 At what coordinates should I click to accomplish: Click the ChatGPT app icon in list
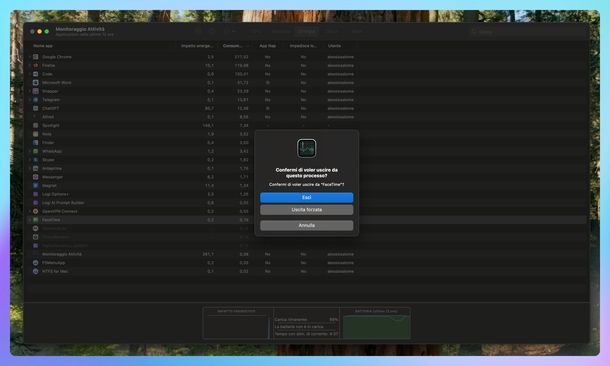click(x=35, y=108)
